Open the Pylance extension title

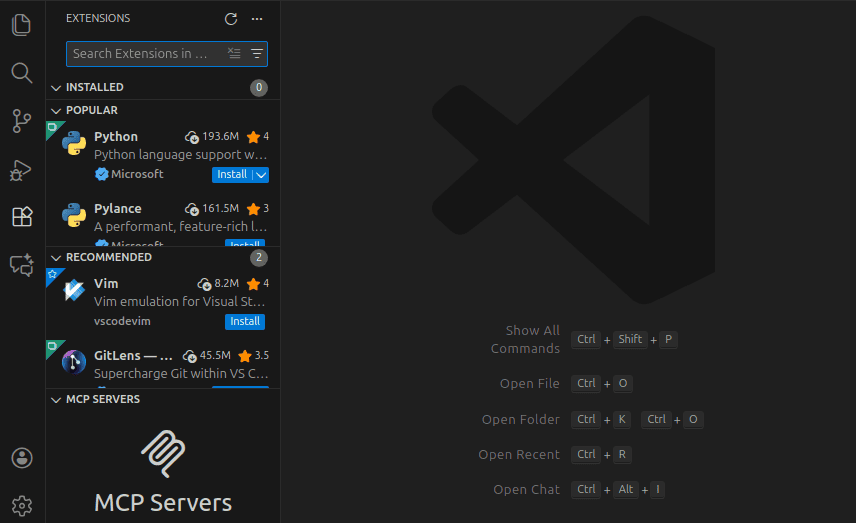pos(117,209)
